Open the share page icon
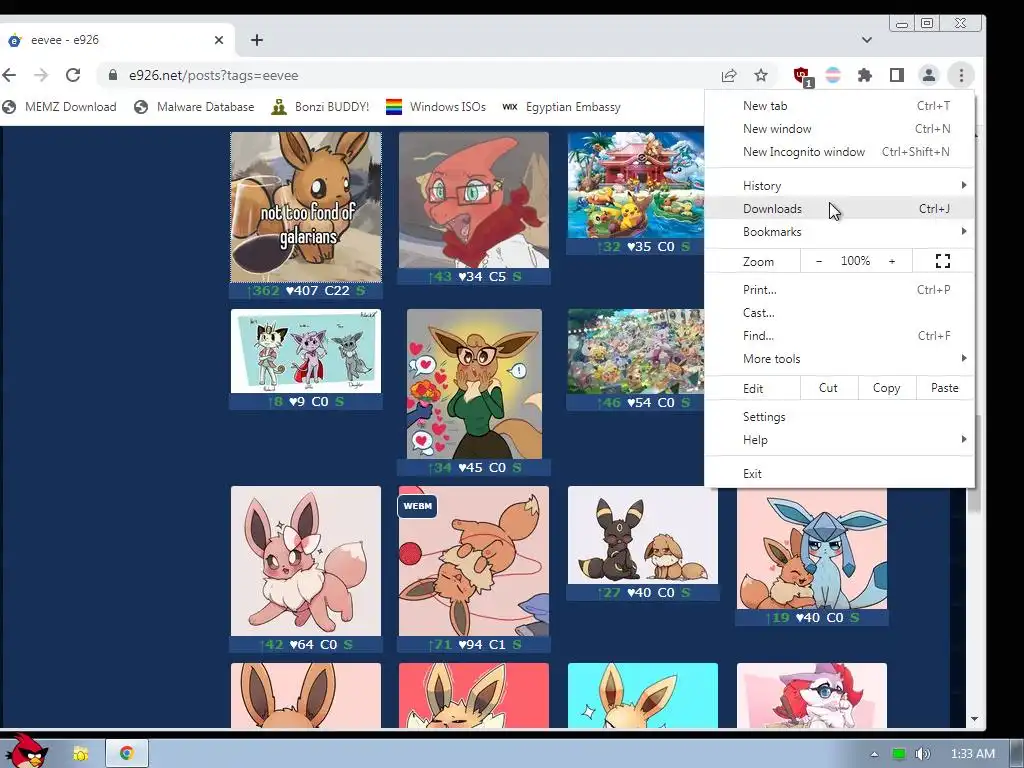Screen dimensions: 1024x768 pyautogui.click(x=729, y=75)
